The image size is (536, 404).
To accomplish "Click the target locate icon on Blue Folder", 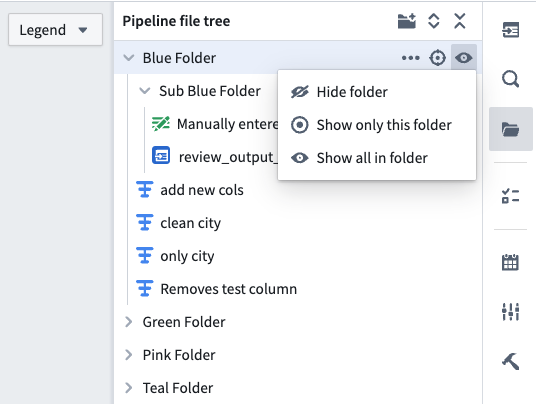I will click(438, 58).
